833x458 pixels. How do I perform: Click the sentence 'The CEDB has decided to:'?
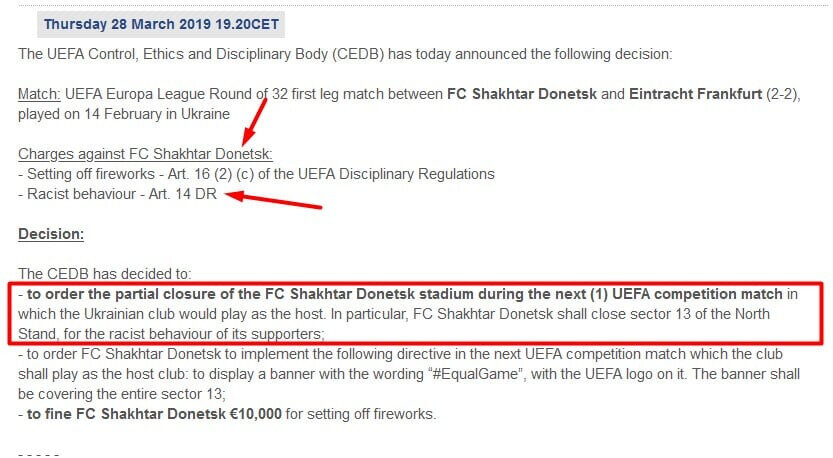tap(105, 274)
